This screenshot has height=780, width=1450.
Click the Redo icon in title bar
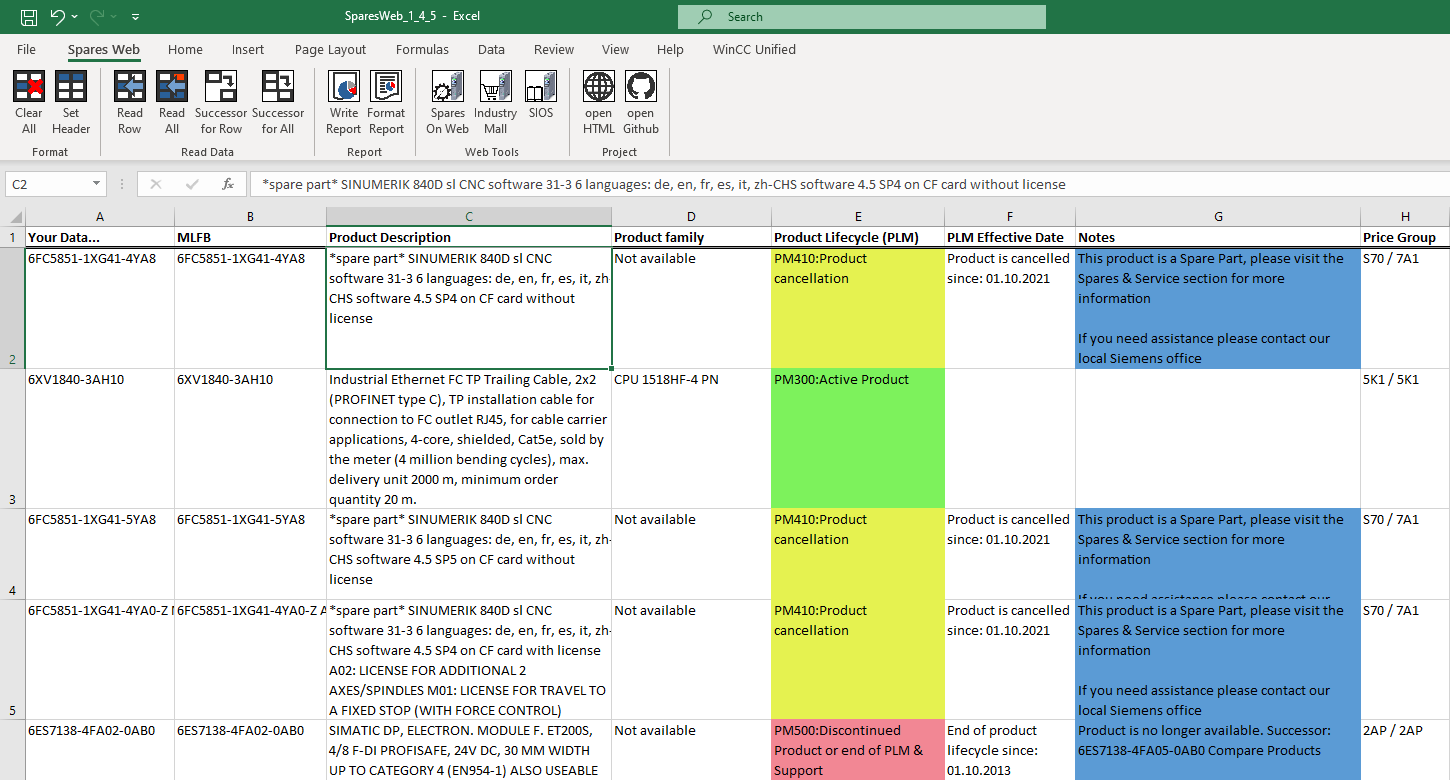[97, 16]
